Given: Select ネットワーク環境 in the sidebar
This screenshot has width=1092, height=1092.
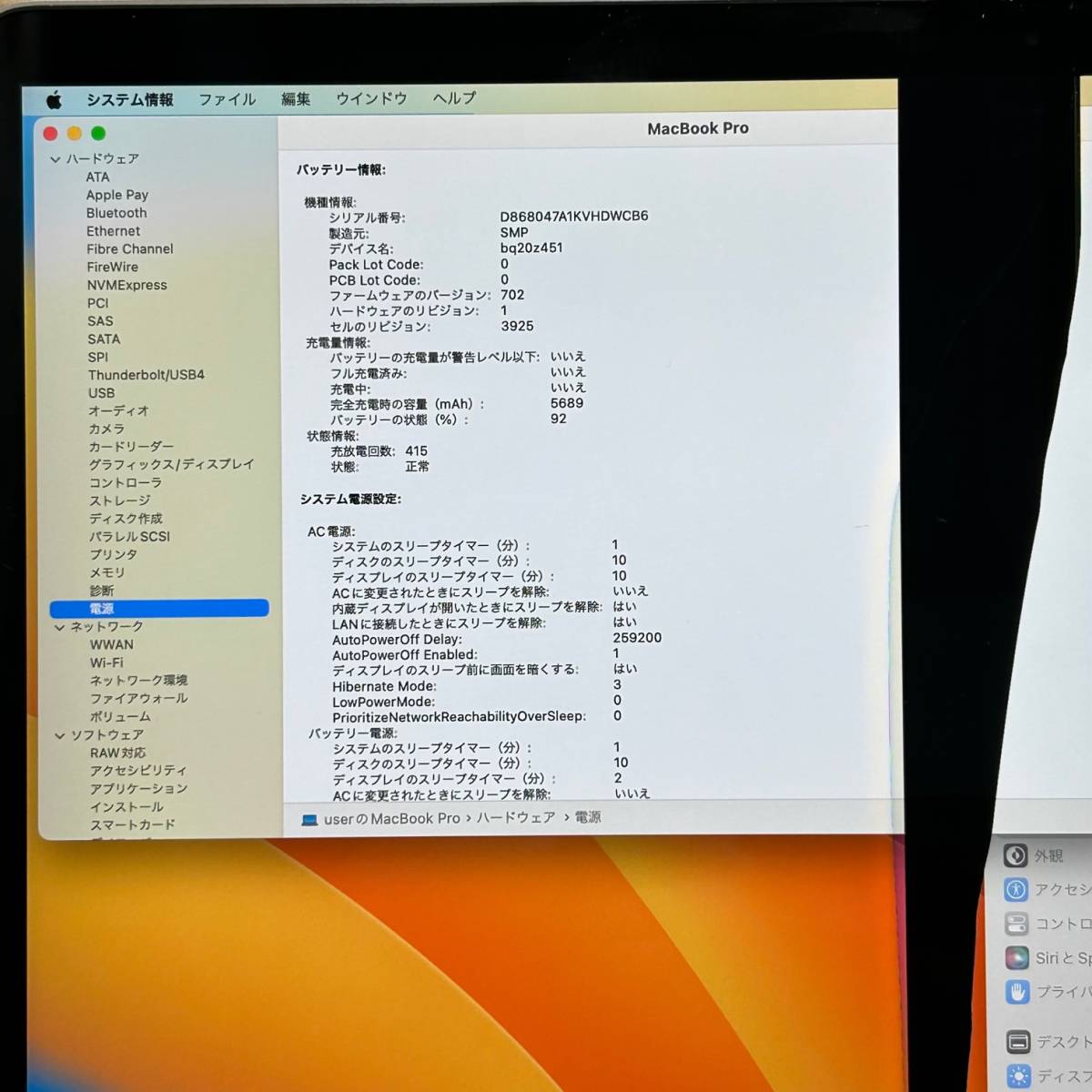Looking at the screenshot, I should click(x=138, y=681).
